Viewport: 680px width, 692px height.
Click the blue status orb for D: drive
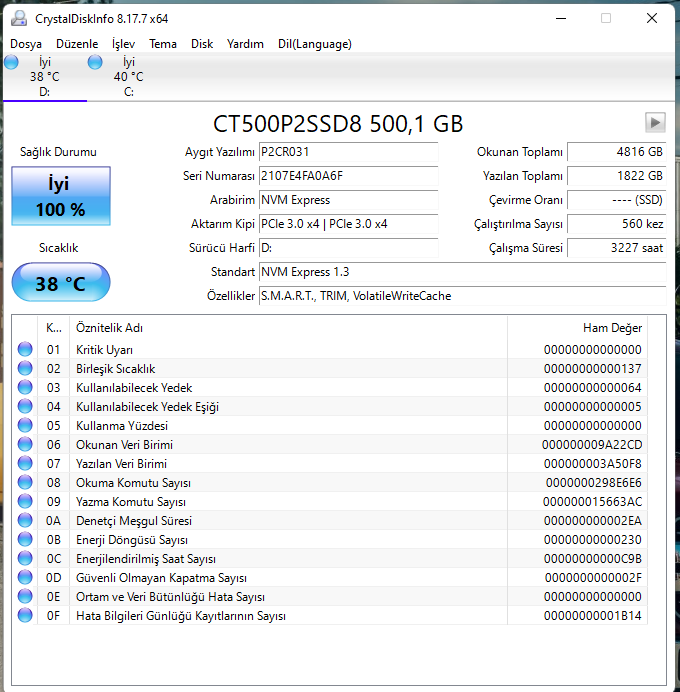coord(11,62)
